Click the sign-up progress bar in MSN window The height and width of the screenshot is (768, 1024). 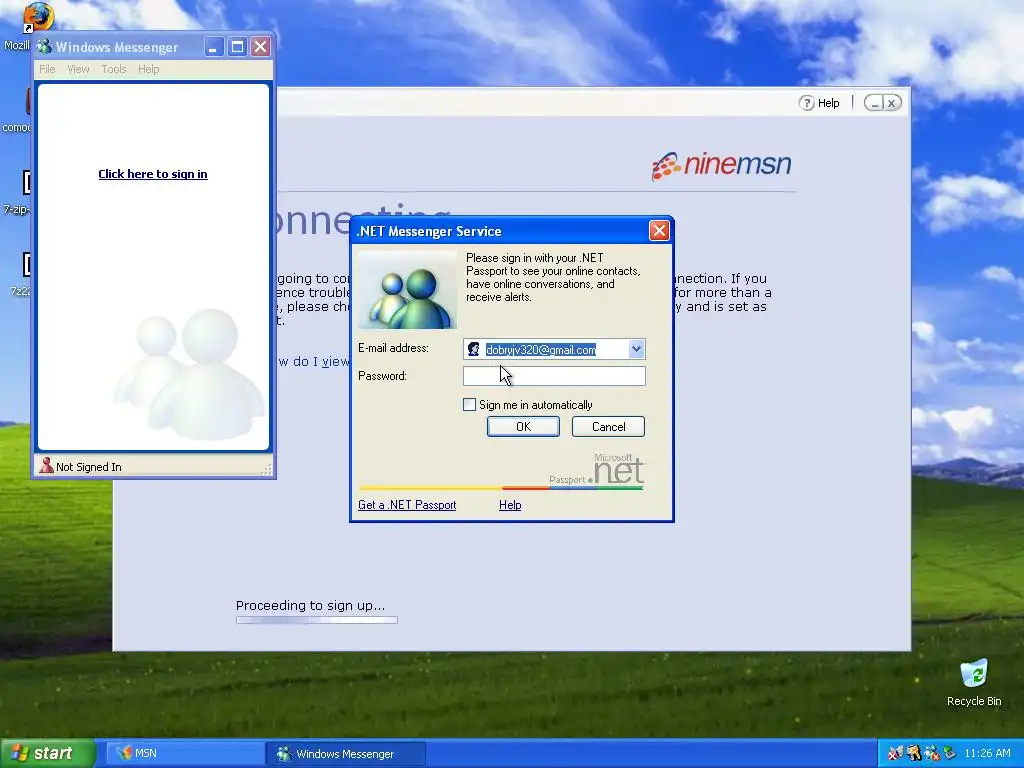pos(317,620)
